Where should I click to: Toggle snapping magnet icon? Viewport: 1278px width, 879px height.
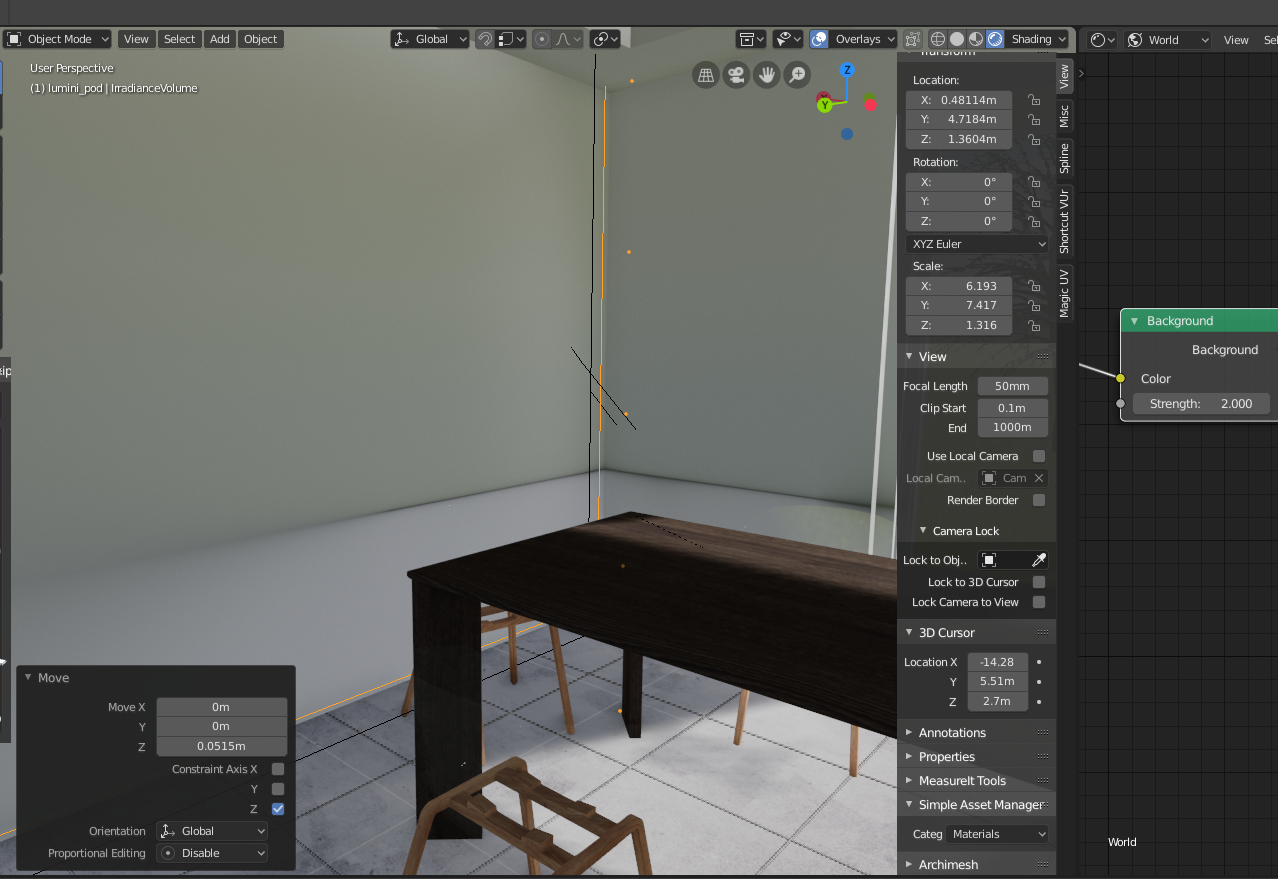pos(485,39)
